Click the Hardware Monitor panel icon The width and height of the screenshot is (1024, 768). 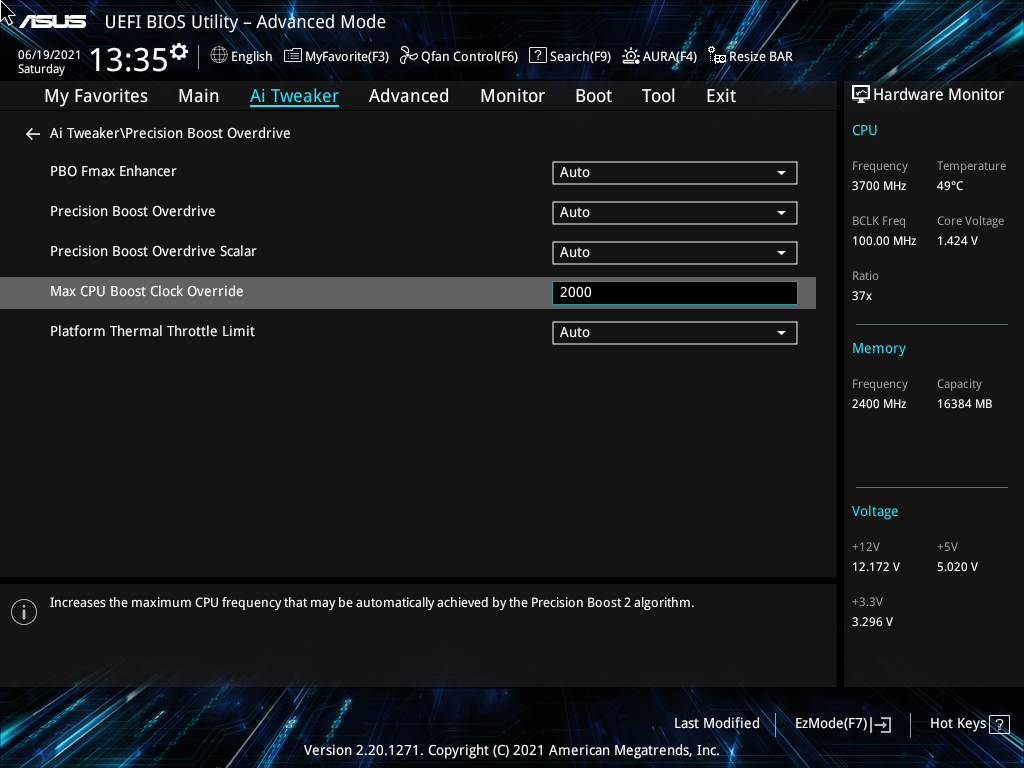pos(861,93)
